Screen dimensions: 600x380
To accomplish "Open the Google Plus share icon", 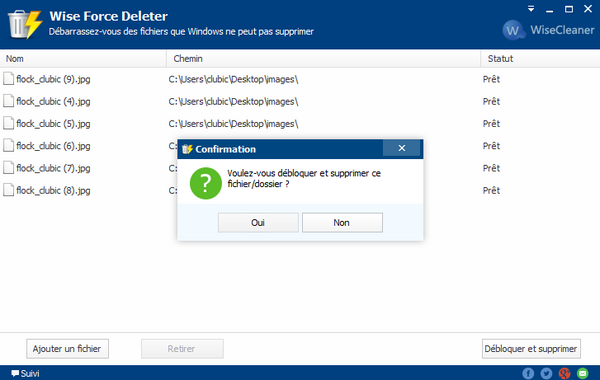I will click(564, 373).
